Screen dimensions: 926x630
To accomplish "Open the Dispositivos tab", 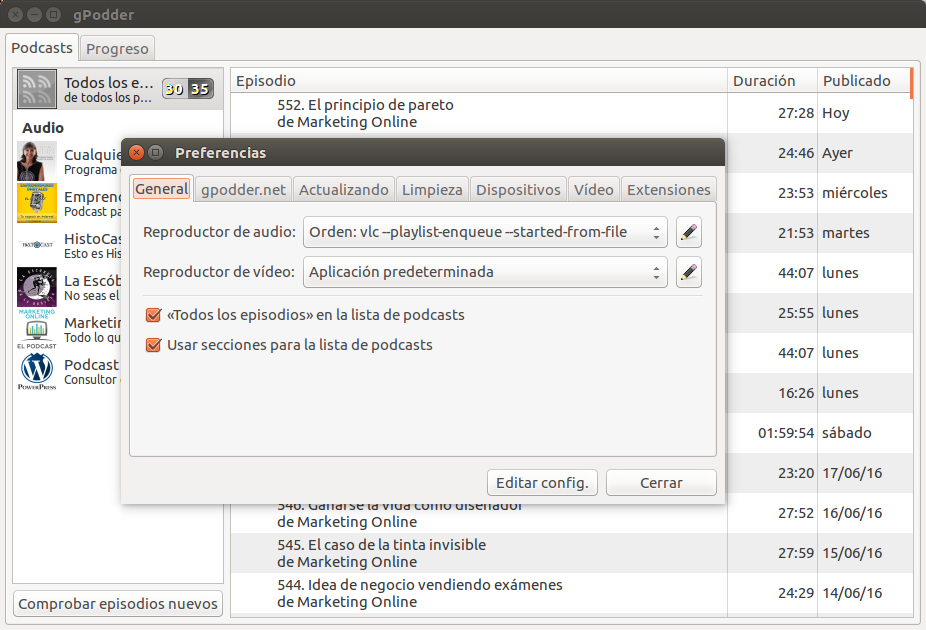I will pos(518,190).
